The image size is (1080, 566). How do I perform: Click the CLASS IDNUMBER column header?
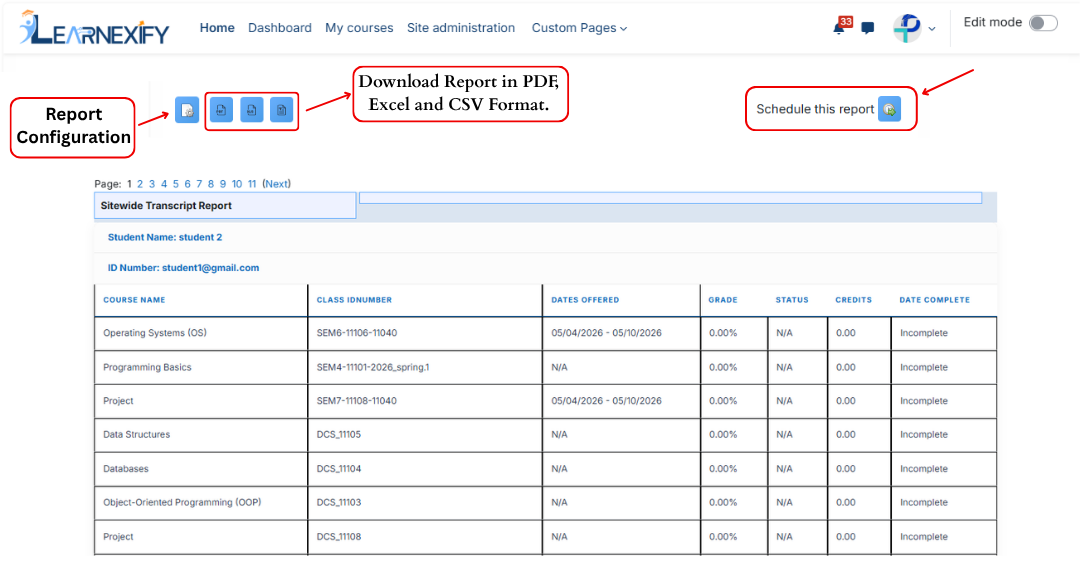(354, 300)
